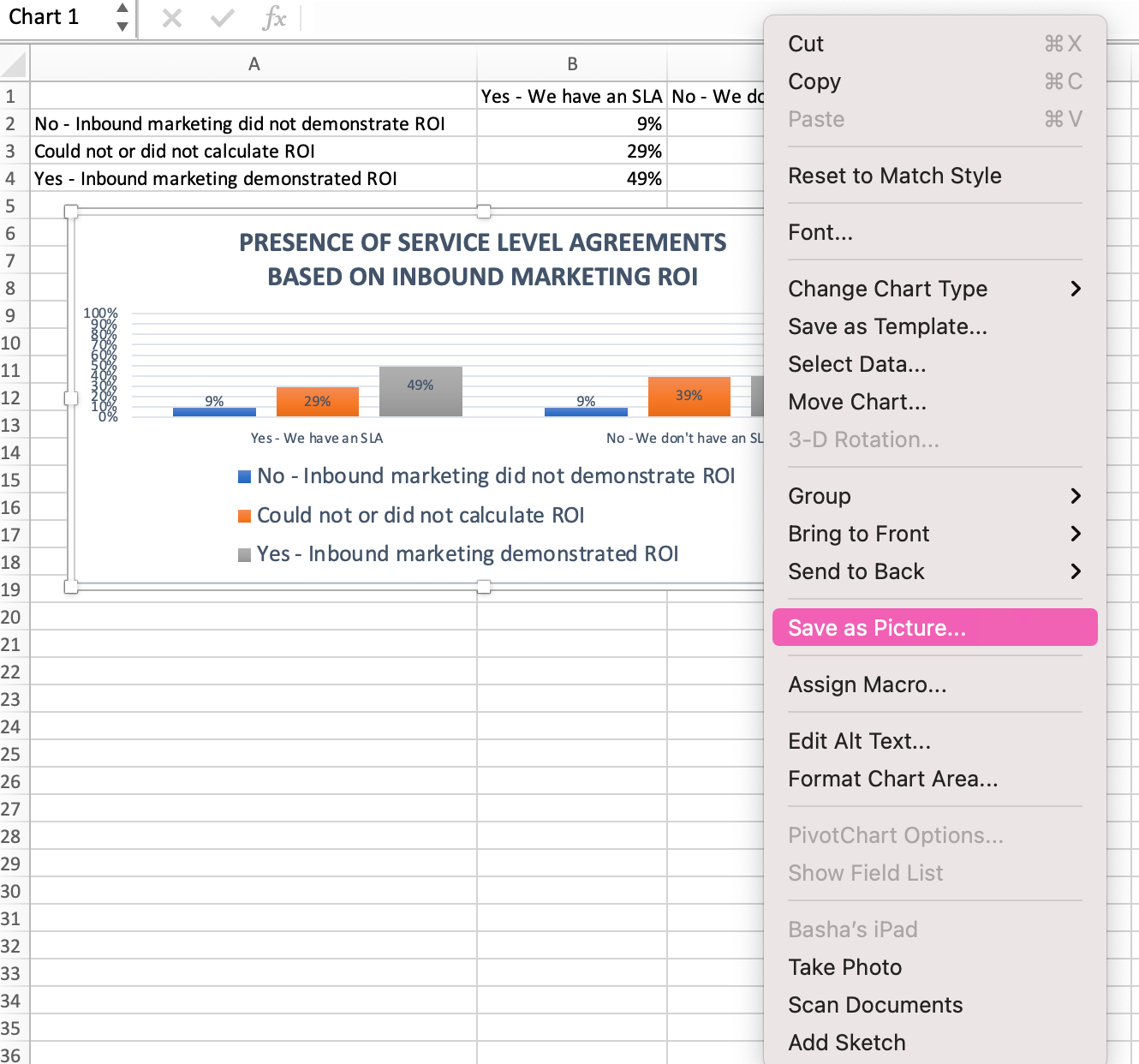Click cell B3 containing 29%
Screen dimensions: 1139x1064
tap(572, 151)
